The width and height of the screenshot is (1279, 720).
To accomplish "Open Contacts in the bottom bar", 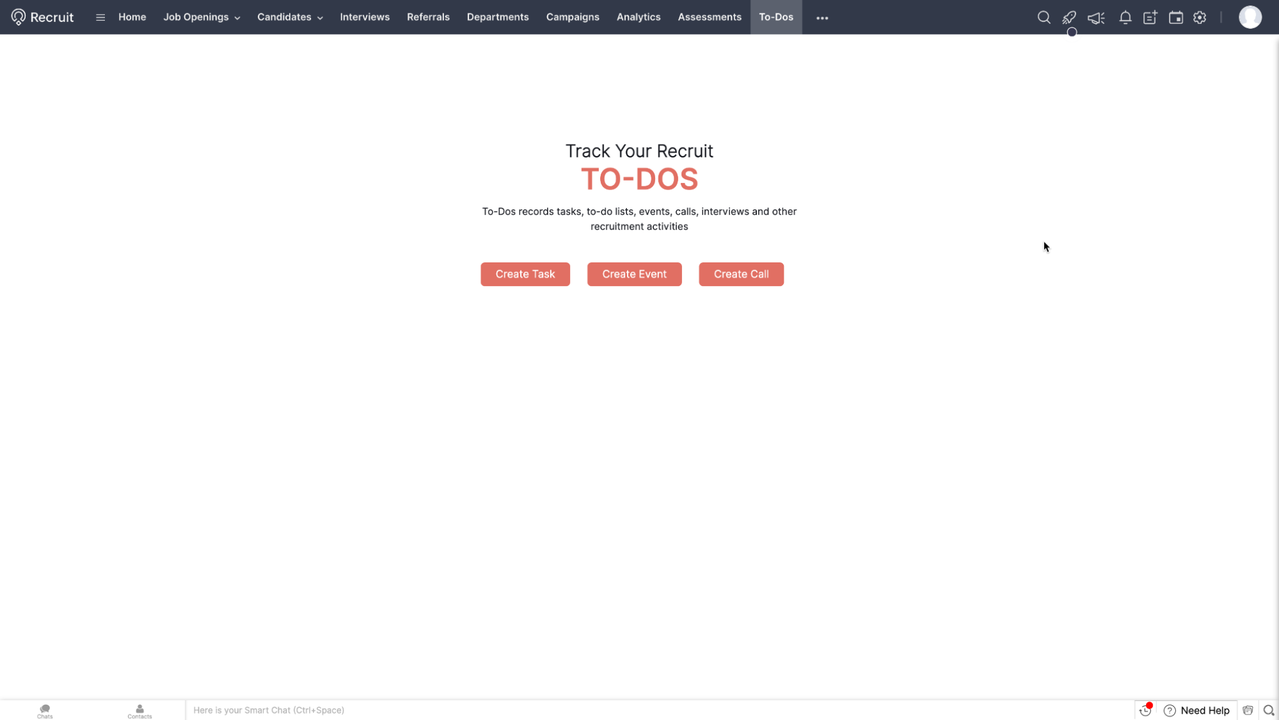I will coord(140,711).
